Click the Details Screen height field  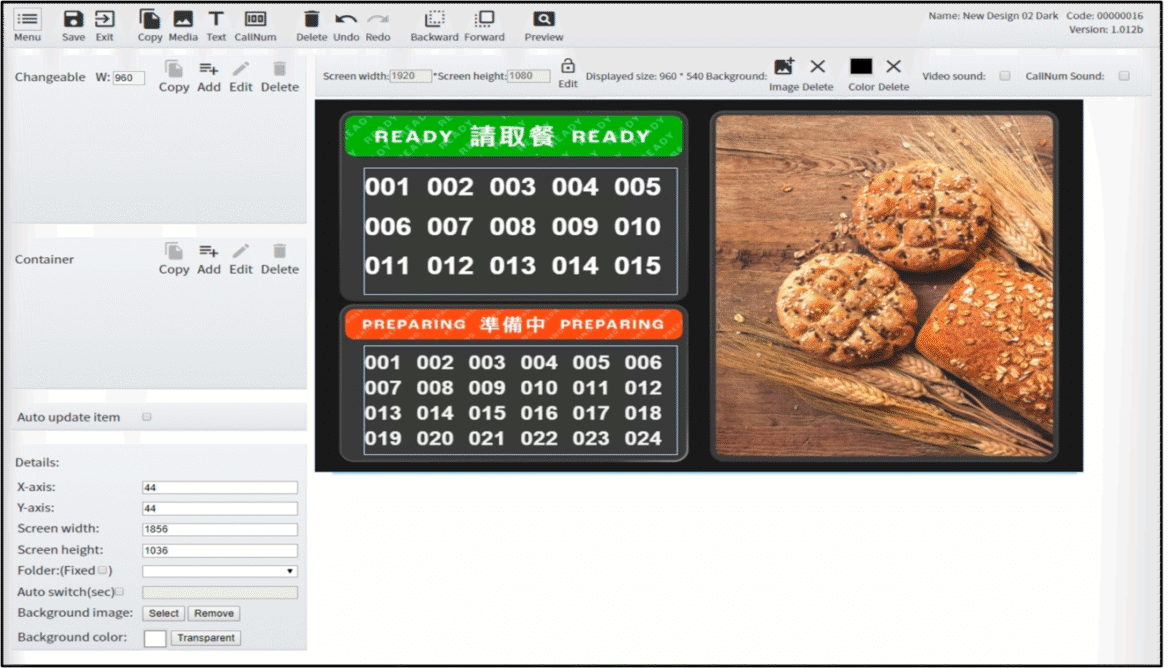click(x=220, y=551)
